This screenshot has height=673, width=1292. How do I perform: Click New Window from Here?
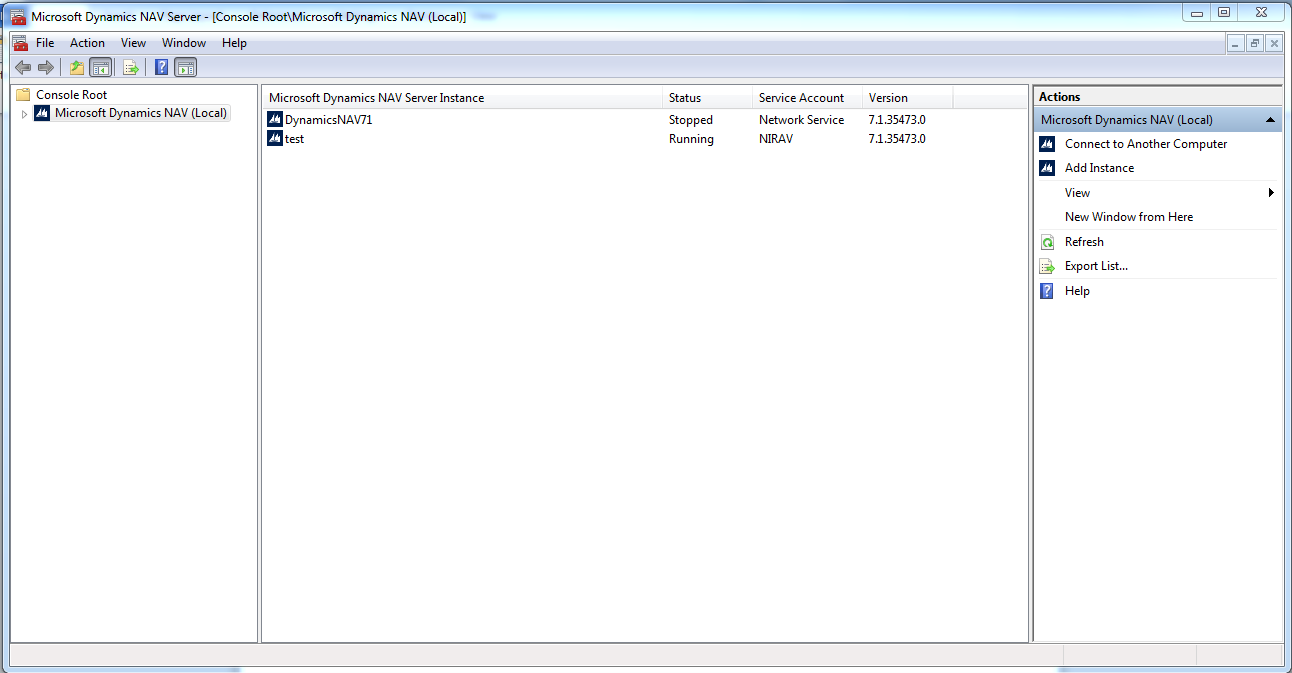tap(1129, 216)
